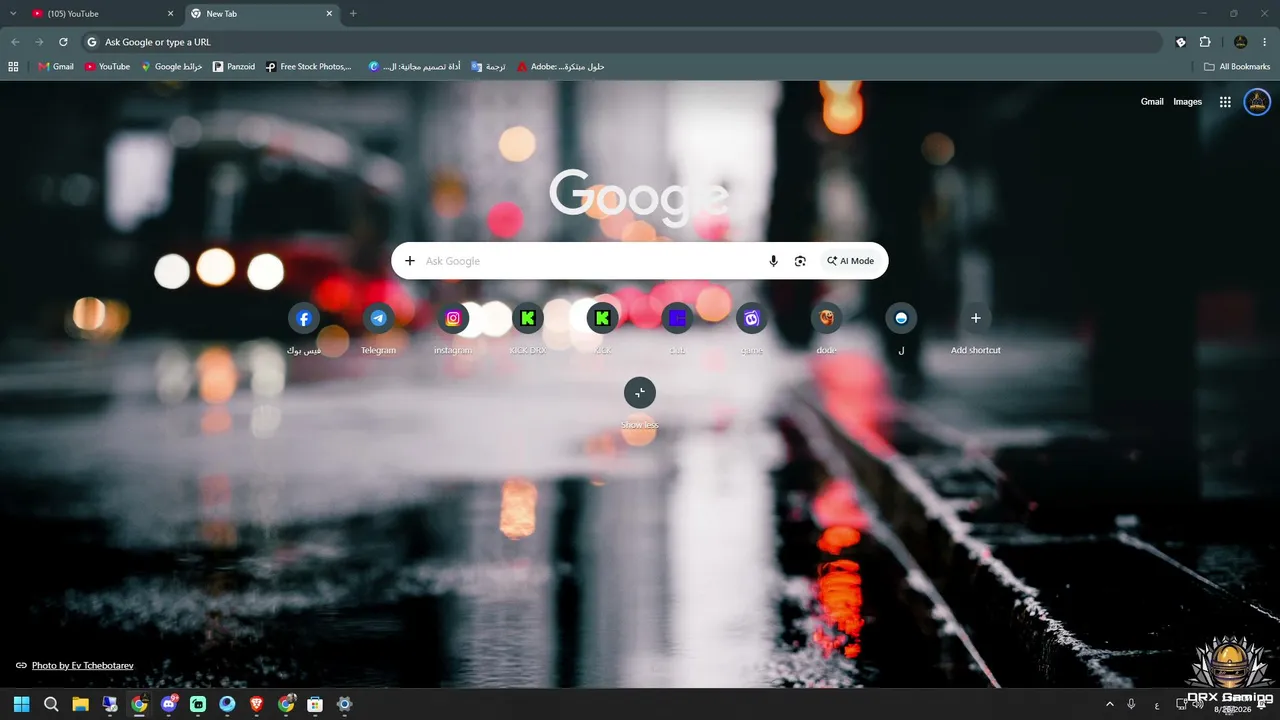The height and width of the screenshot is (720, 1280).
Task: Click the address bar
Action: [620, 42]
